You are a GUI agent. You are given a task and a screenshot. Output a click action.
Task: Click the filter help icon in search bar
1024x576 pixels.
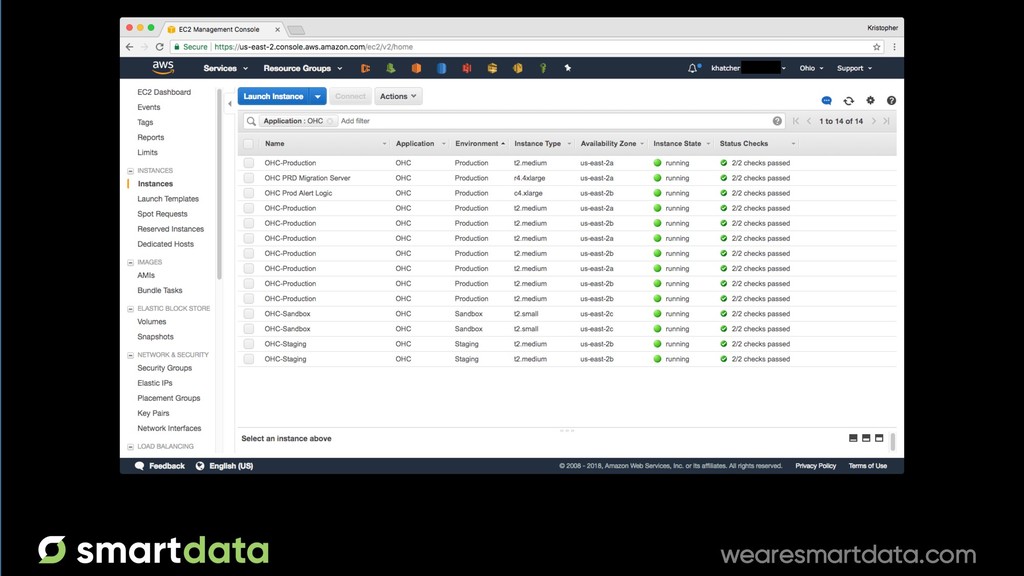[x=777, y=121]
